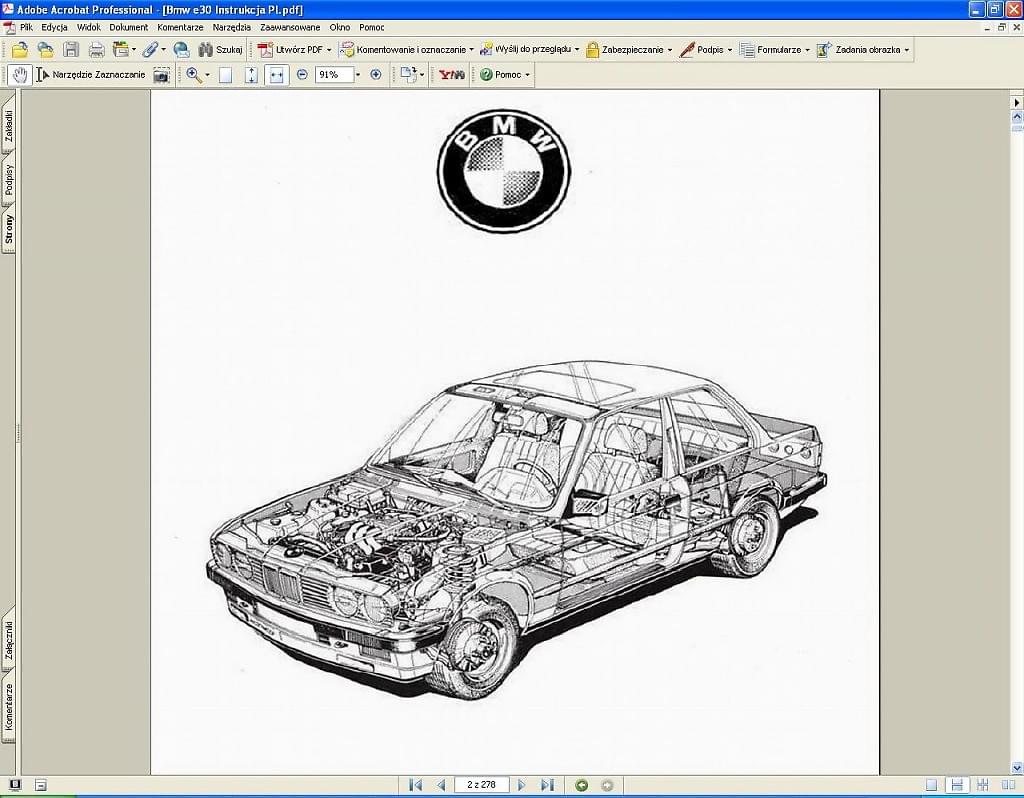Open the Załączniki side panel tab
This screenshot has height=798, width=1024.
tap(8, 641)
